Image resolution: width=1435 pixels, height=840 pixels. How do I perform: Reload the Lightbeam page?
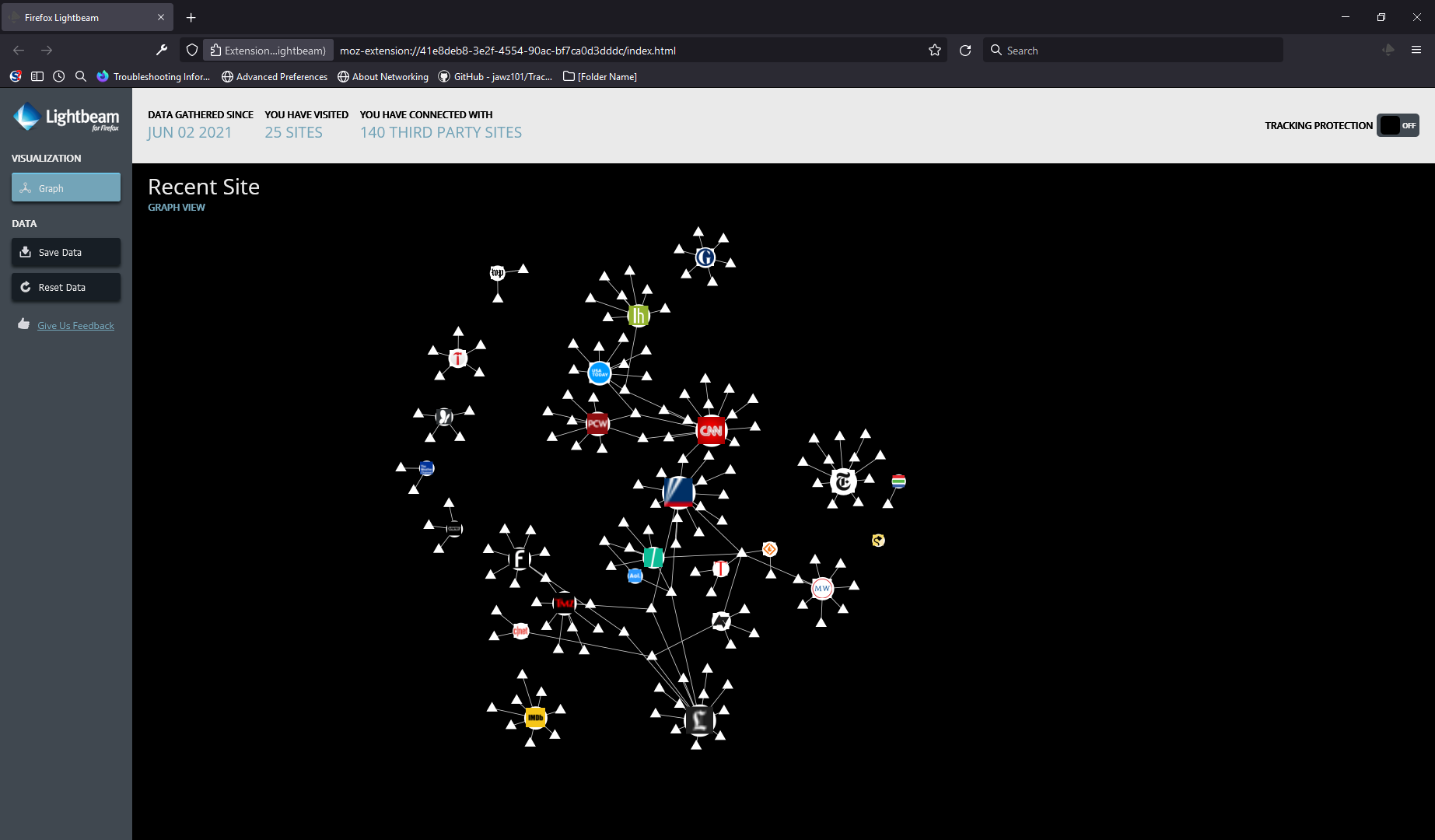pos(965,51)
